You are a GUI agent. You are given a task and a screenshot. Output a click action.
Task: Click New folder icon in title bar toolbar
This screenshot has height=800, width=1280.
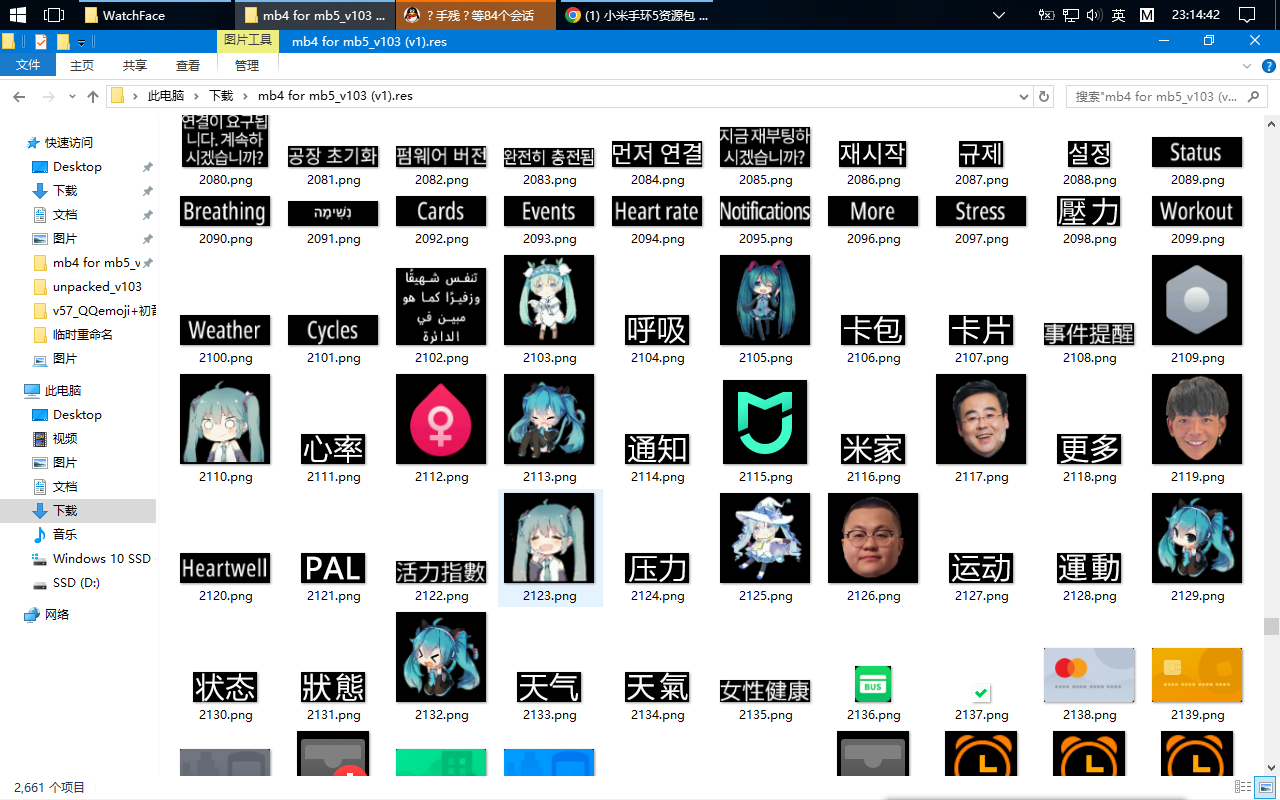pyautogui.click(x=63, y=42)
